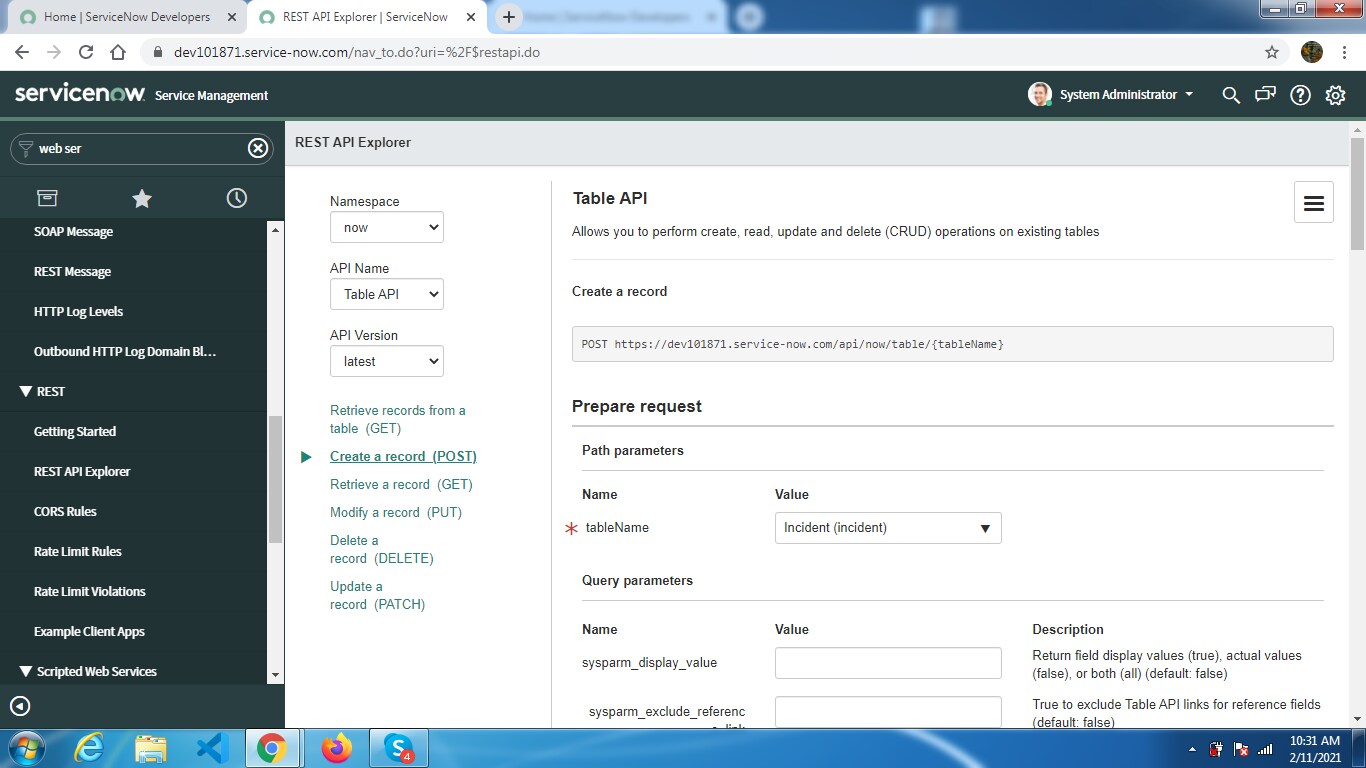The height and width of the screenshot is (768, 1366).
Task: Open HTTP Log Levels module
Action: 78,311
